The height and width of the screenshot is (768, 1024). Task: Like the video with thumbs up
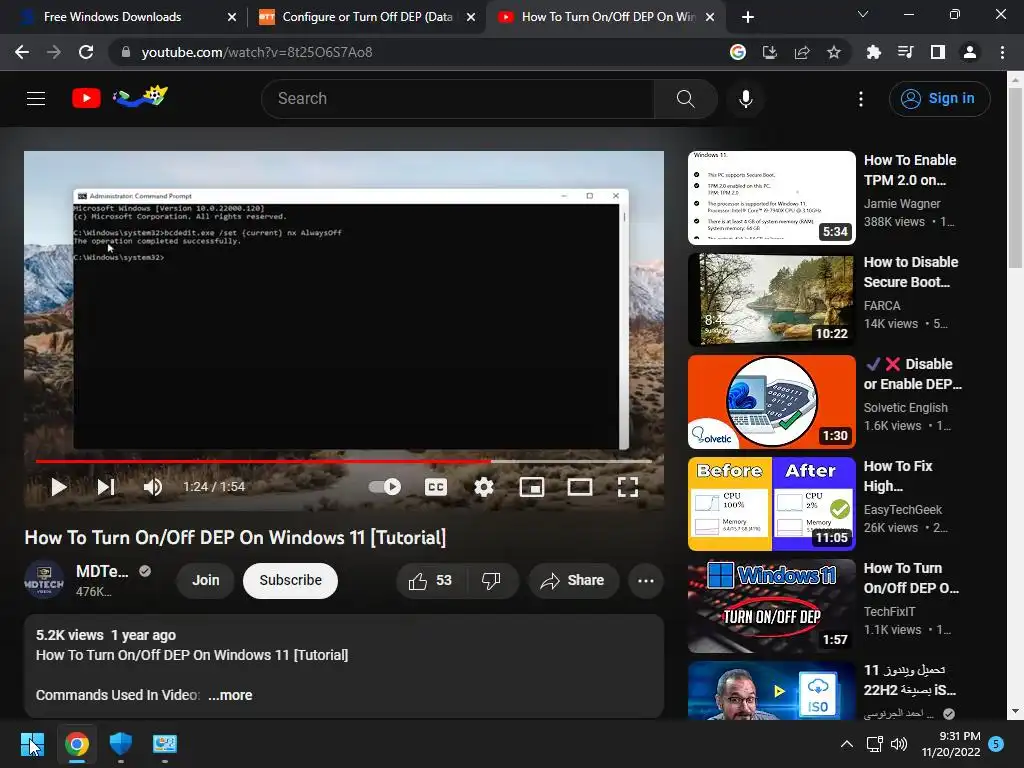click(x=430, y=581)
